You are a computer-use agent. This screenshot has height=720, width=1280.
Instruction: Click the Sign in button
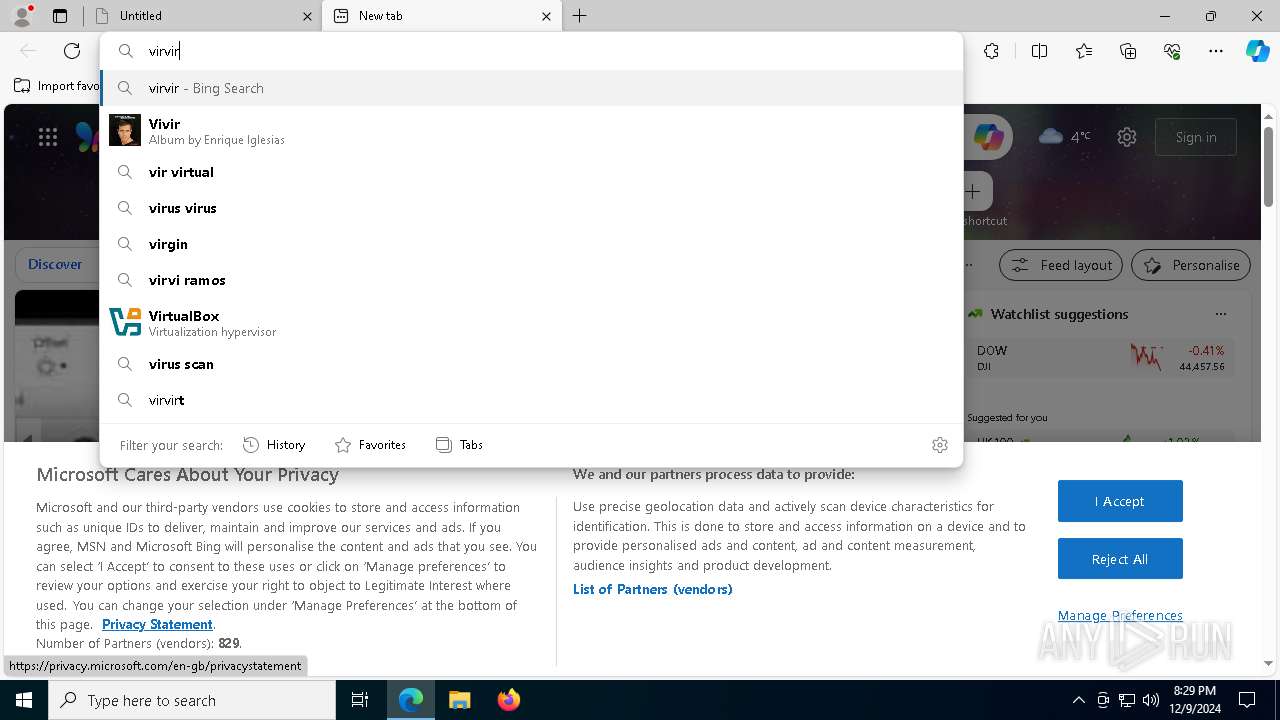[1196, 137]
